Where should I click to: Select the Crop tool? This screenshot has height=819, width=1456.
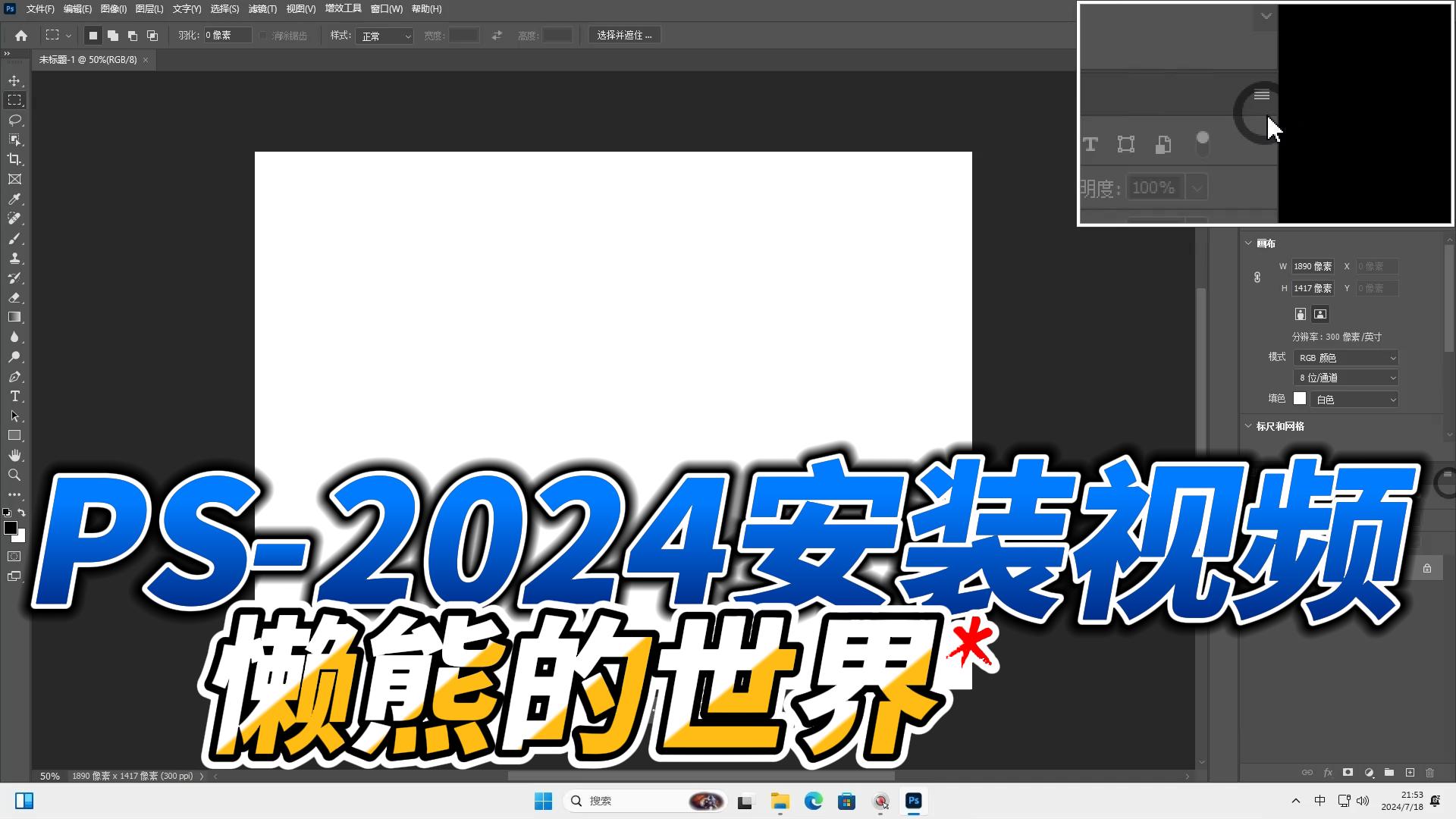pyautogui.click(x=14, y=159)
